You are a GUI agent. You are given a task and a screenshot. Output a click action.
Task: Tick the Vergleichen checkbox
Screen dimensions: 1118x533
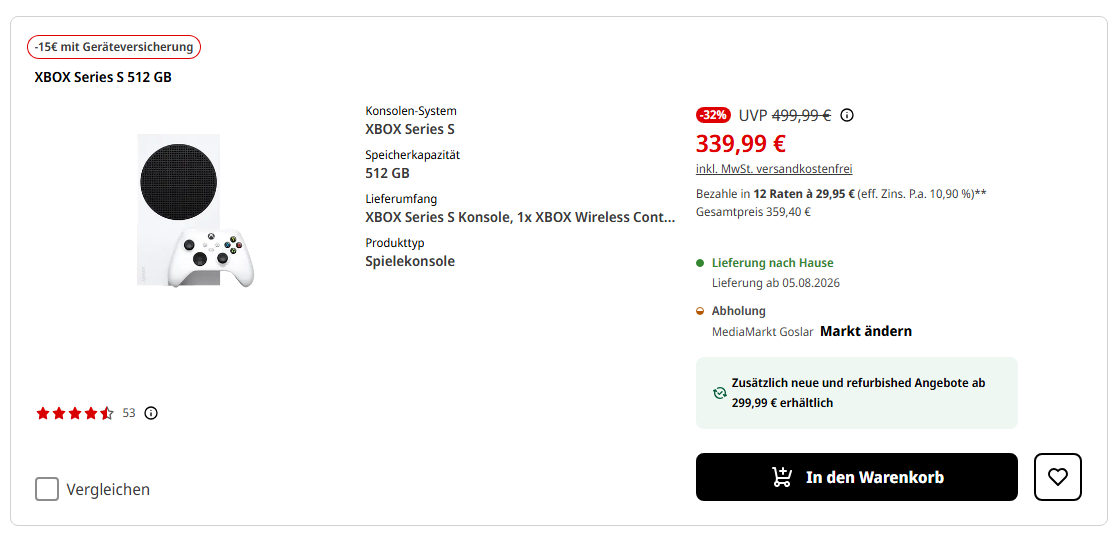pyautogui.click(x=47, y=490)
